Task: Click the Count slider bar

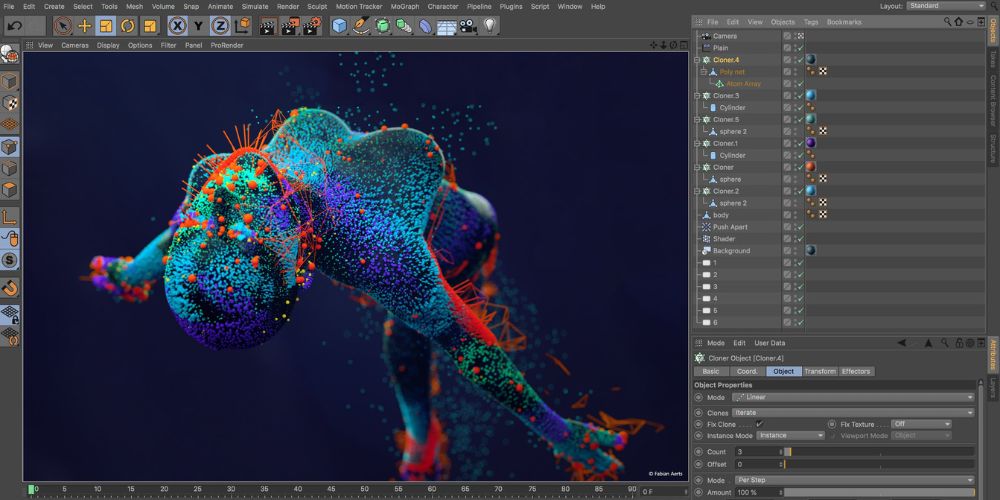Action: click(x=880, y=452)
